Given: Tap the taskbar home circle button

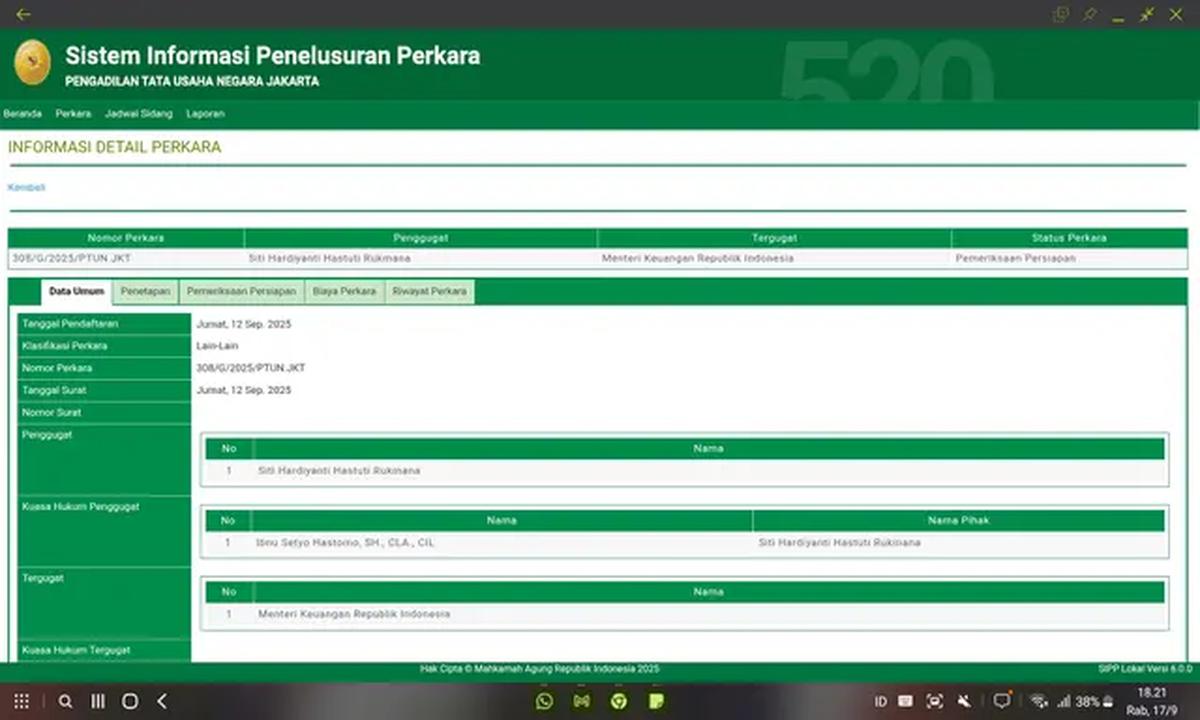Looking at the screenshot, I should (130, 701).
